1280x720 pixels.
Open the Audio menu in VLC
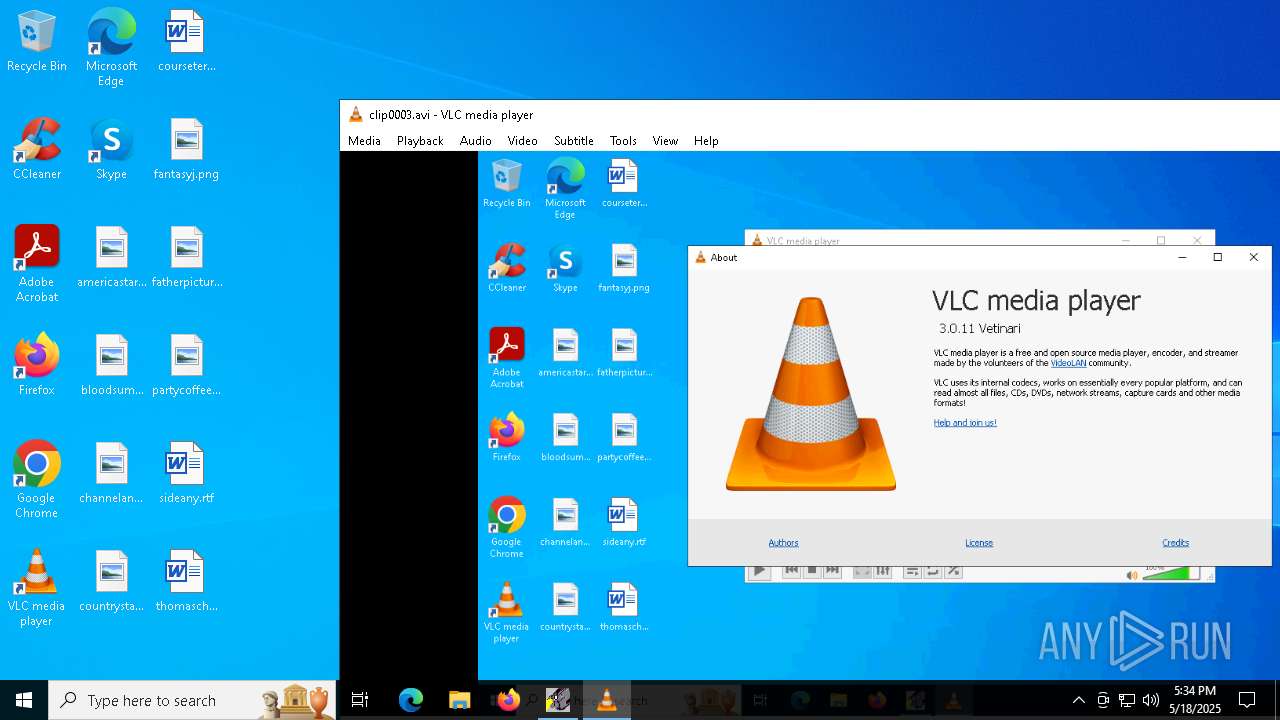tap(476, 141)
